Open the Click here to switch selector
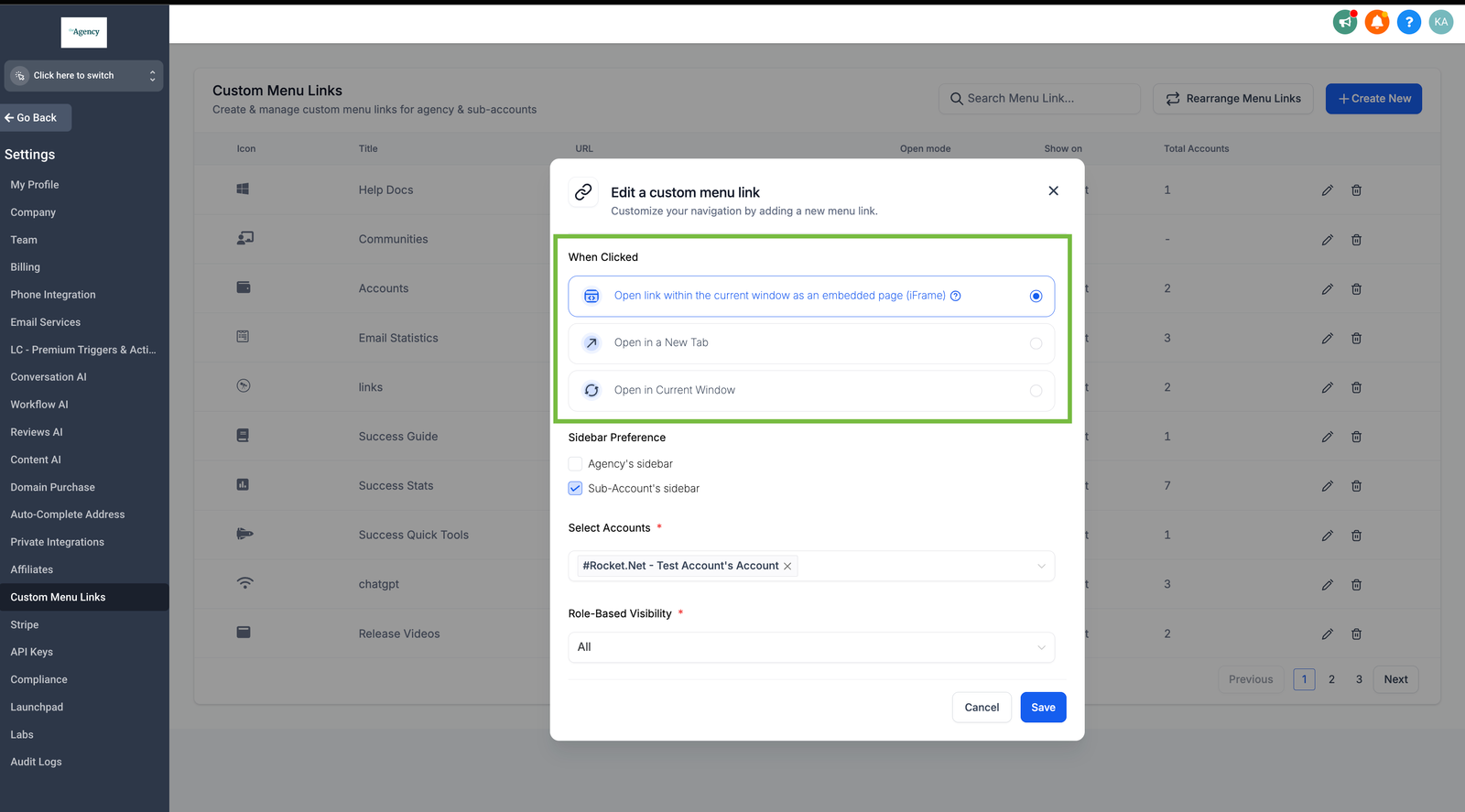Viewport: 1465px width, 812px height. pyautogui.click(x=83, y=76)
